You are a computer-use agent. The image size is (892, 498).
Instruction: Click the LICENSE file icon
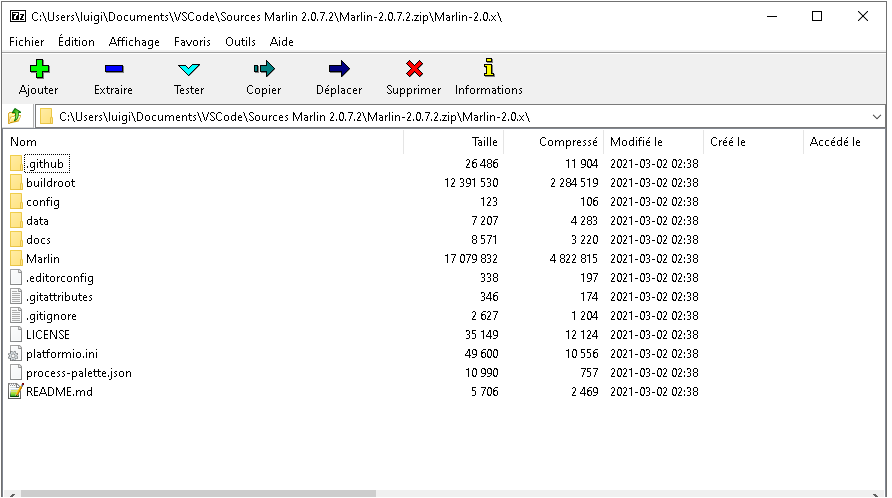click(16, 335)
